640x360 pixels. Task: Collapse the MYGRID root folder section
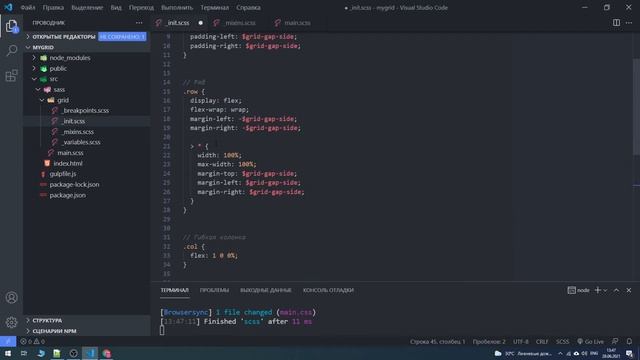coord(87,47)
